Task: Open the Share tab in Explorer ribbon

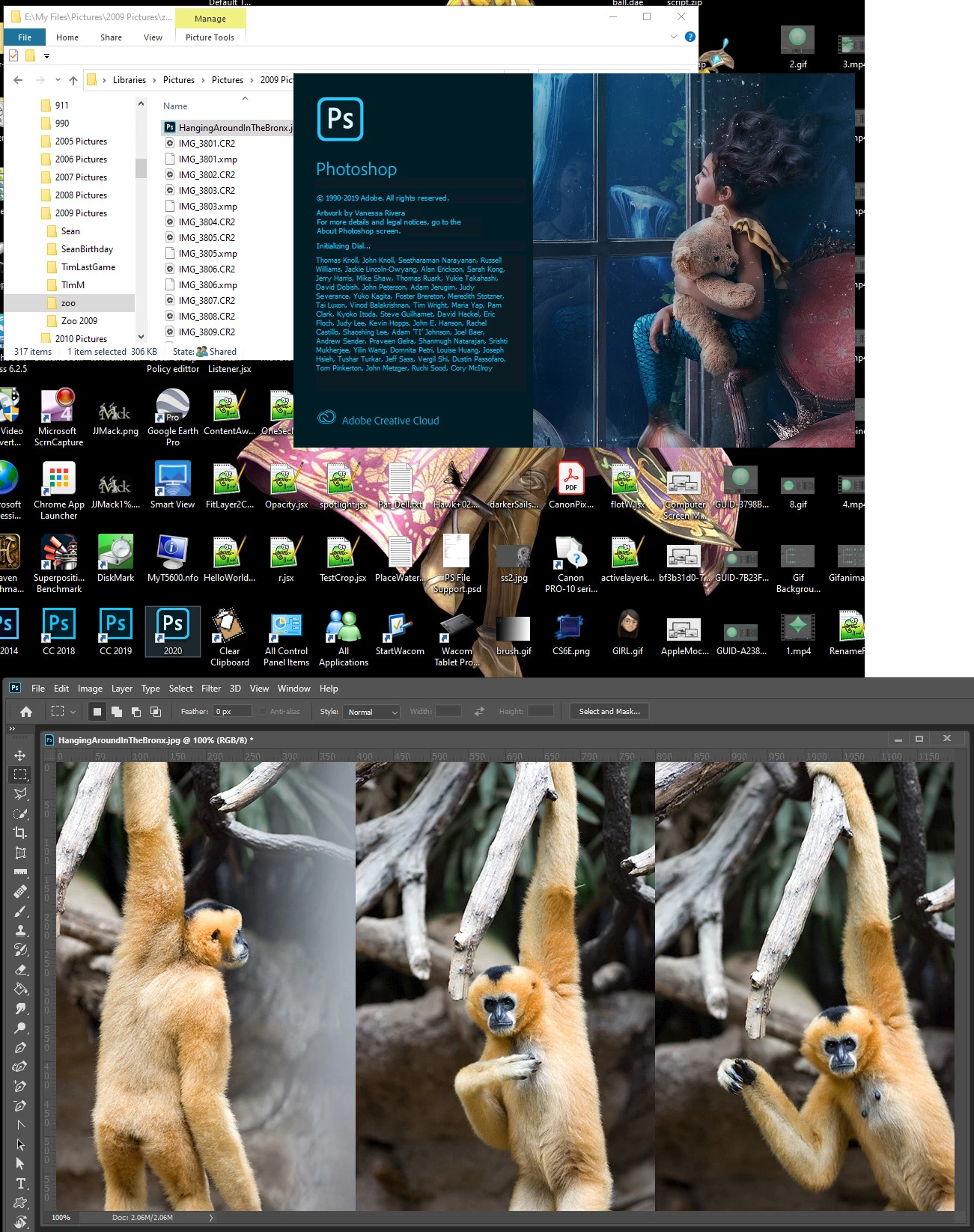Action: (111, 37)
